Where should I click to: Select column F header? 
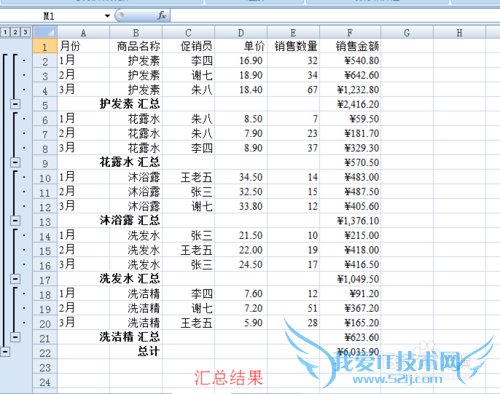350,33
